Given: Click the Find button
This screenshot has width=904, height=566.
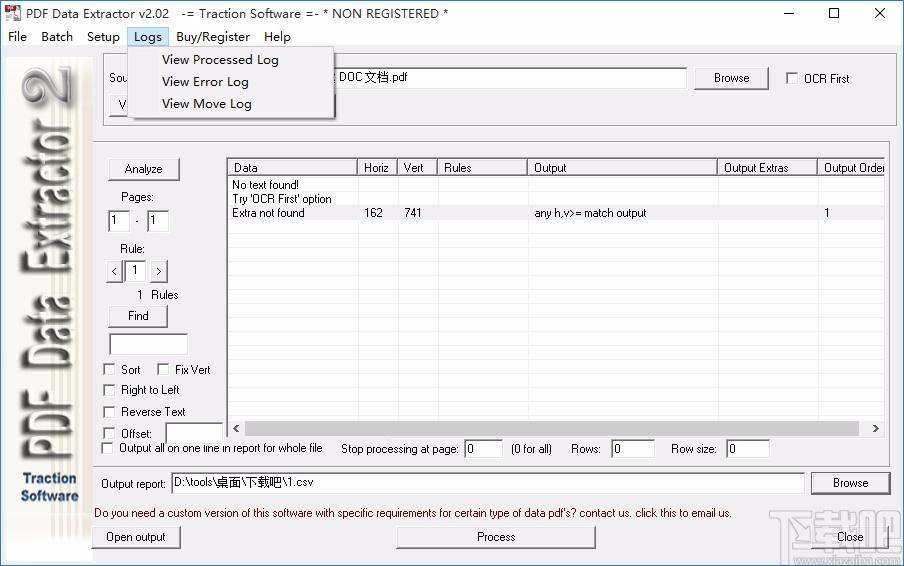Looking at the screenshot, I should coord(138,316).
